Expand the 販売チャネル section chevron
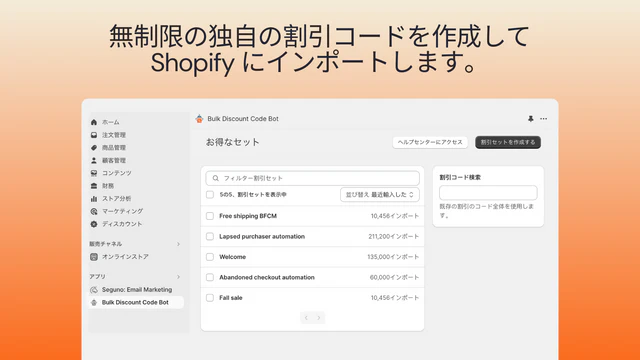 coord(178,244)
